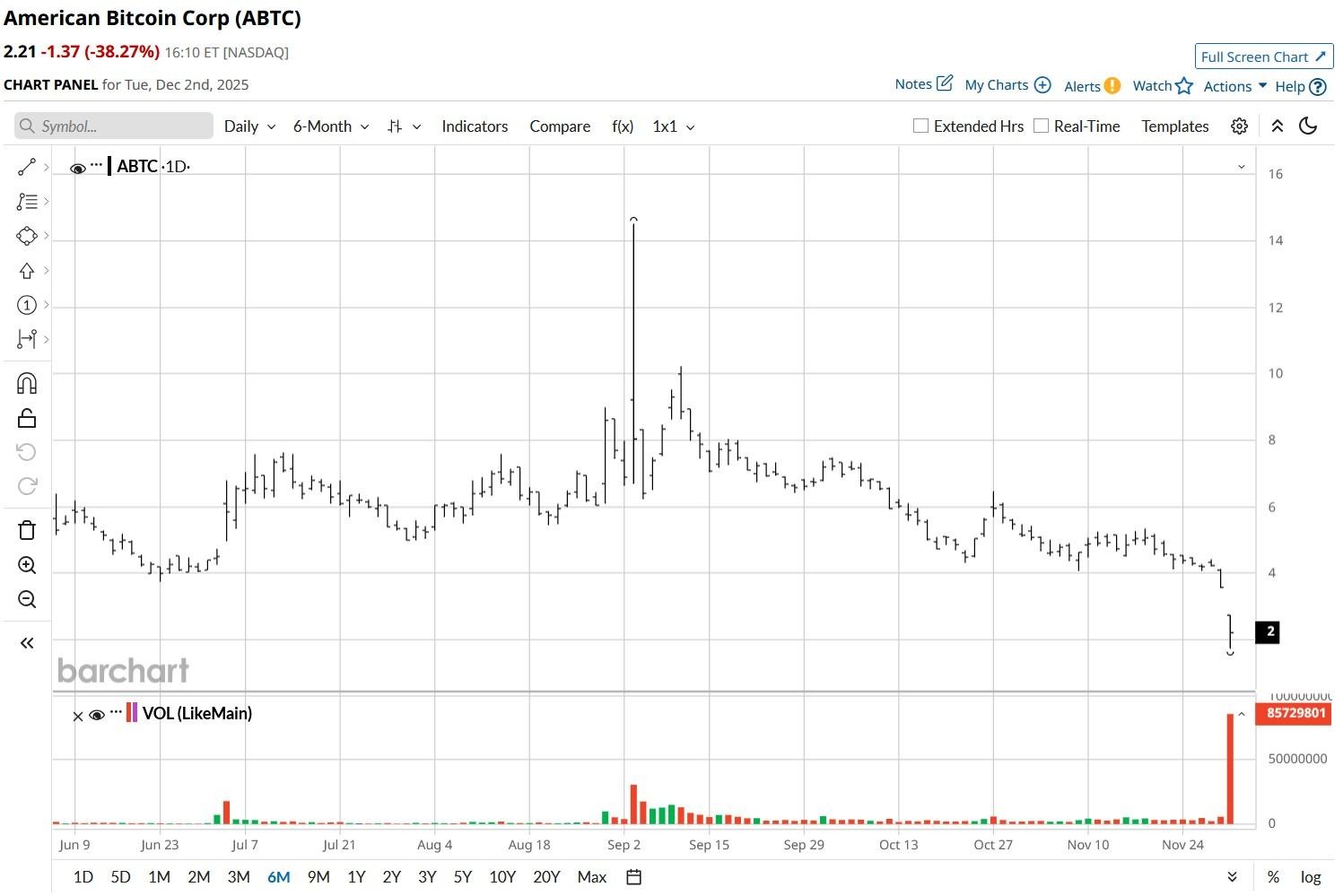This screenshot has width=1343, height=896.
Task: Open the Indicators menu
Action: (475, 126)
